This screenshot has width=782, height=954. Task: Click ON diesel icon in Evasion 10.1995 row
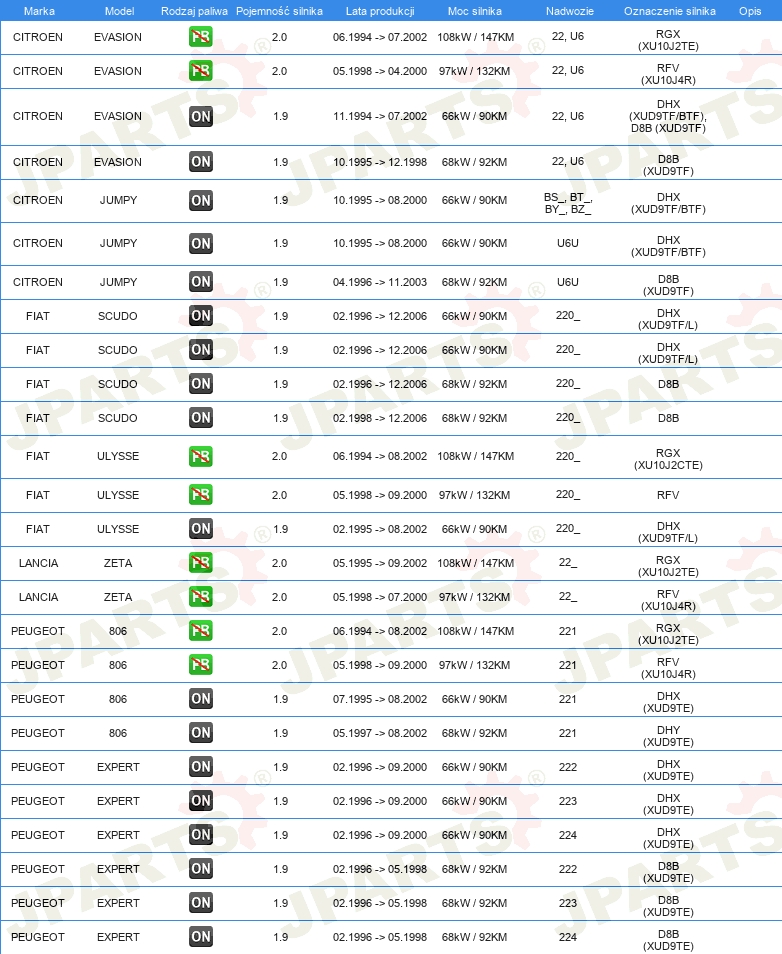200,162
